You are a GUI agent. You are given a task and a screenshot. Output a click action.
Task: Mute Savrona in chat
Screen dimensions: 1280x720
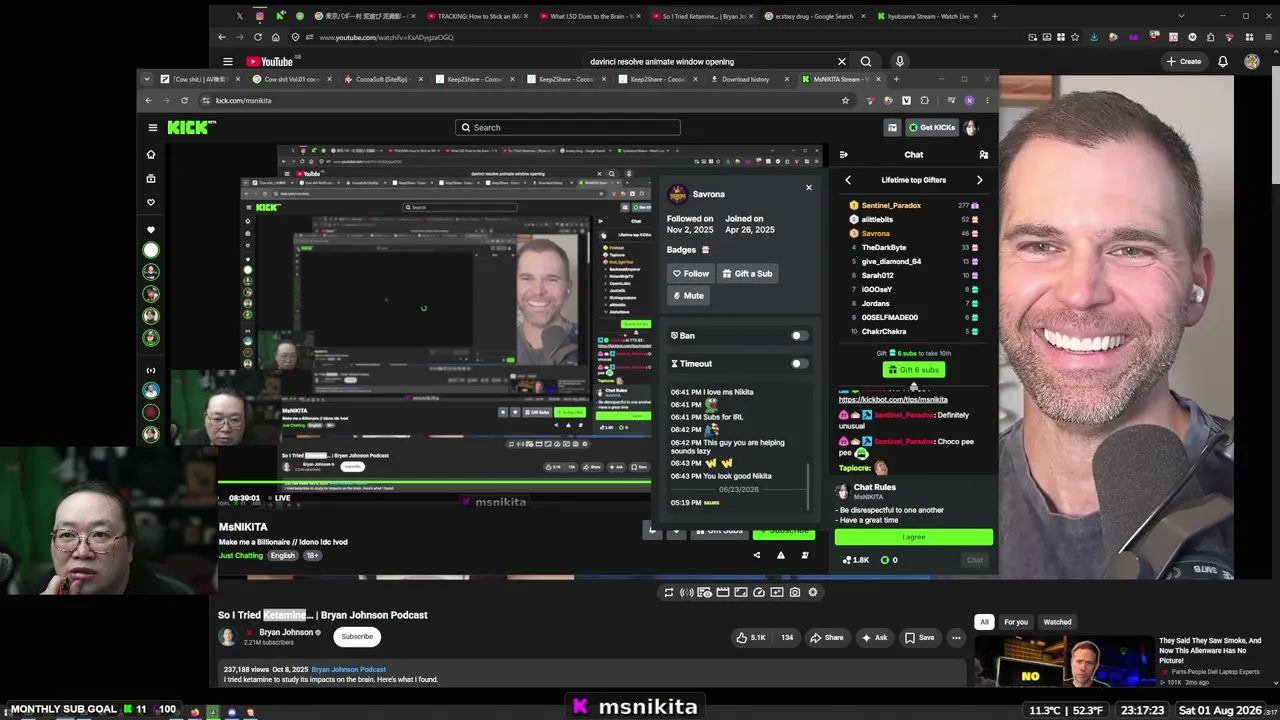(689, 296)
